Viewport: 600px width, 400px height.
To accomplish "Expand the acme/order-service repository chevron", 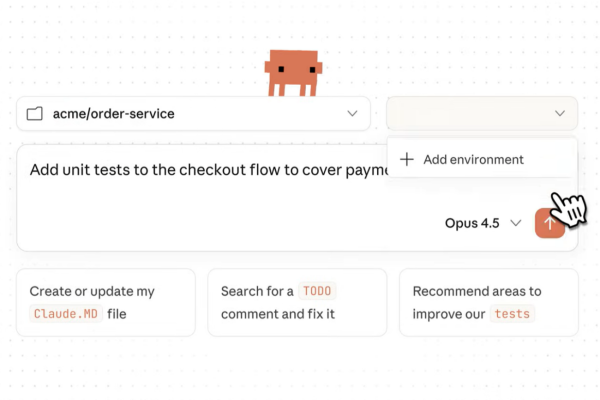I will click(x=352, y=114).
